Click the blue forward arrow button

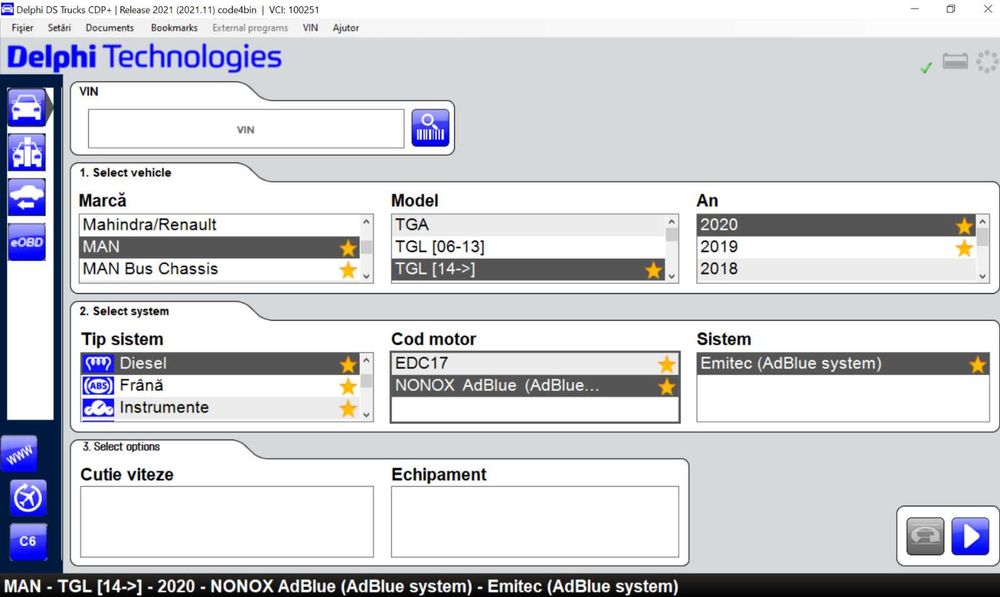(x=970, y=536)
